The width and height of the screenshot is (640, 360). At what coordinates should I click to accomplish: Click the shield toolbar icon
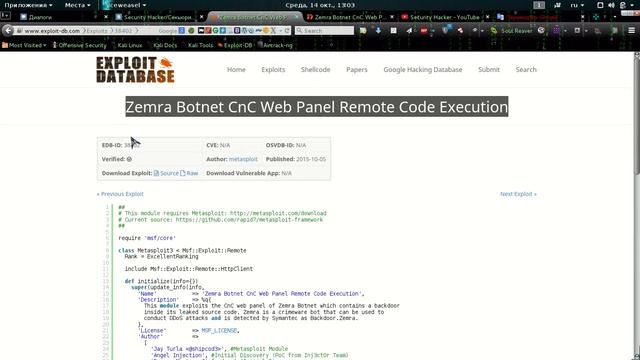point(445,31)
